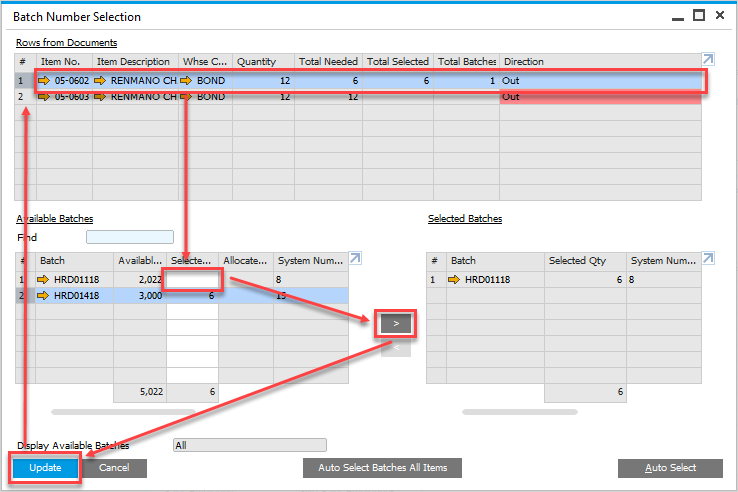Click the Available Batches heading
Screen dimensions: 738x492
(55, 218)
